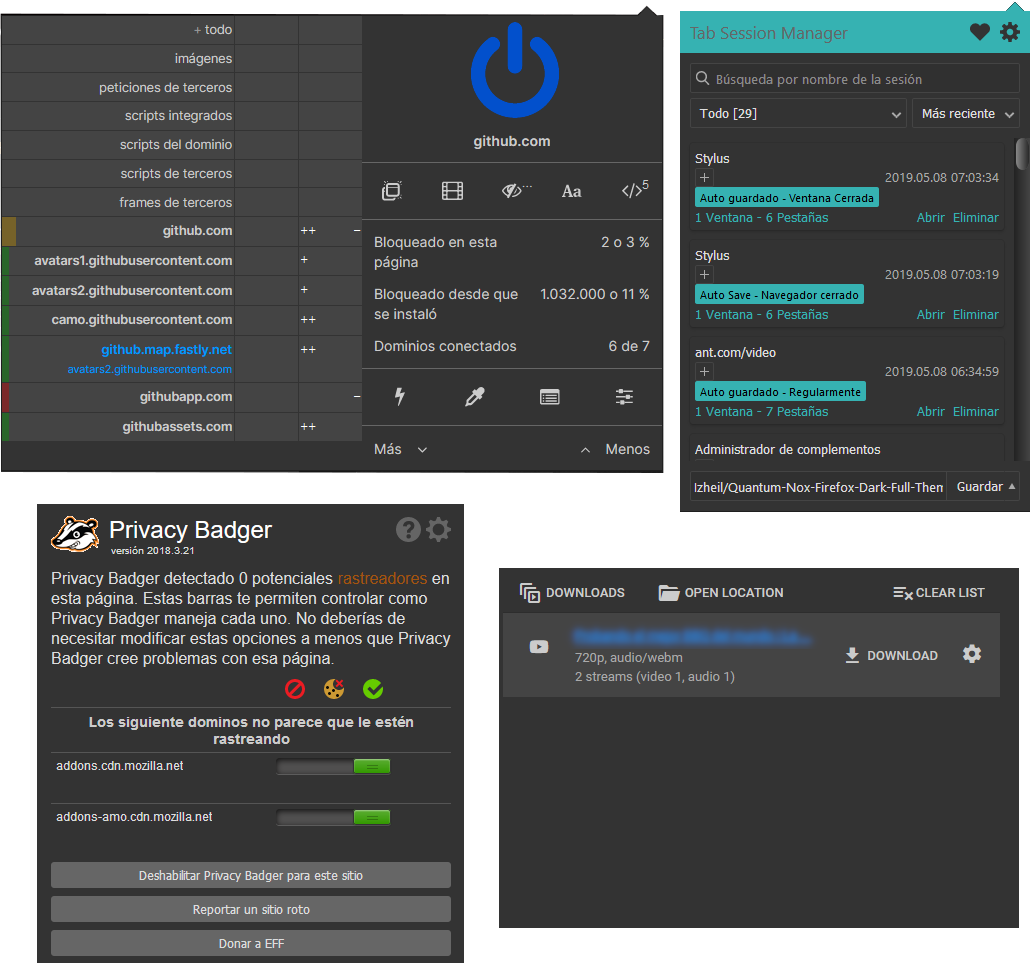Open Privacy Badger settings gear
Image resolution: width=1036 pixels, height=975 pixels.
pyautogui.click(x=438, y=530)
